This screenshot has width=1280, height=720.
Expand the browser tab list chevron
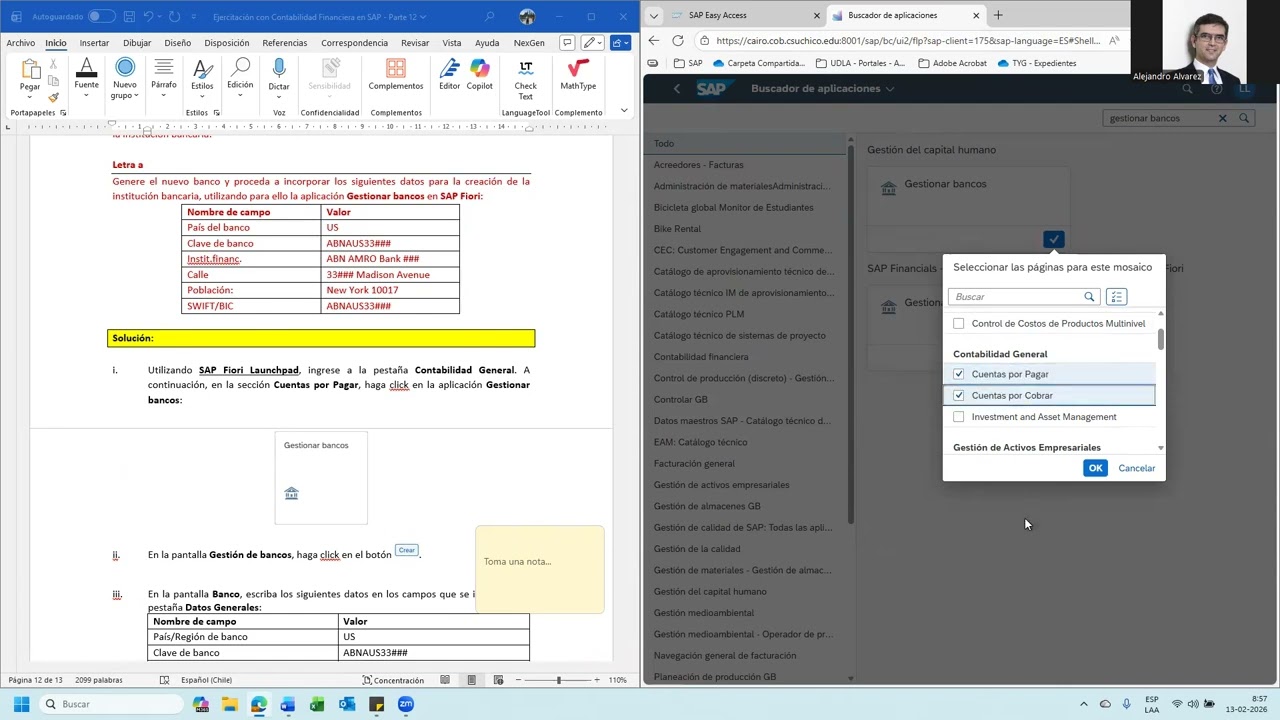(654, 15)
